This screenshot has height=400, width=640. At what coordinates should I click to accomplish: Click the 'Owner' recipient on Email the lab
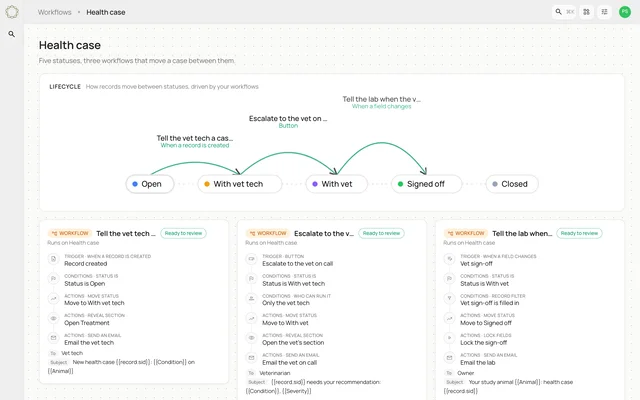465,373
